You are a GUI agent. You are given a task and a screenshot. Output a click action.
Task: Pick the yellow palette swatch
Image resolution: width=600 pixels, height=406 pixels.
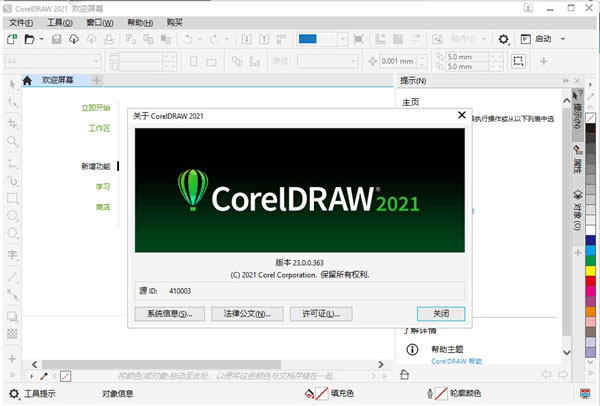(x=590, y=271)
